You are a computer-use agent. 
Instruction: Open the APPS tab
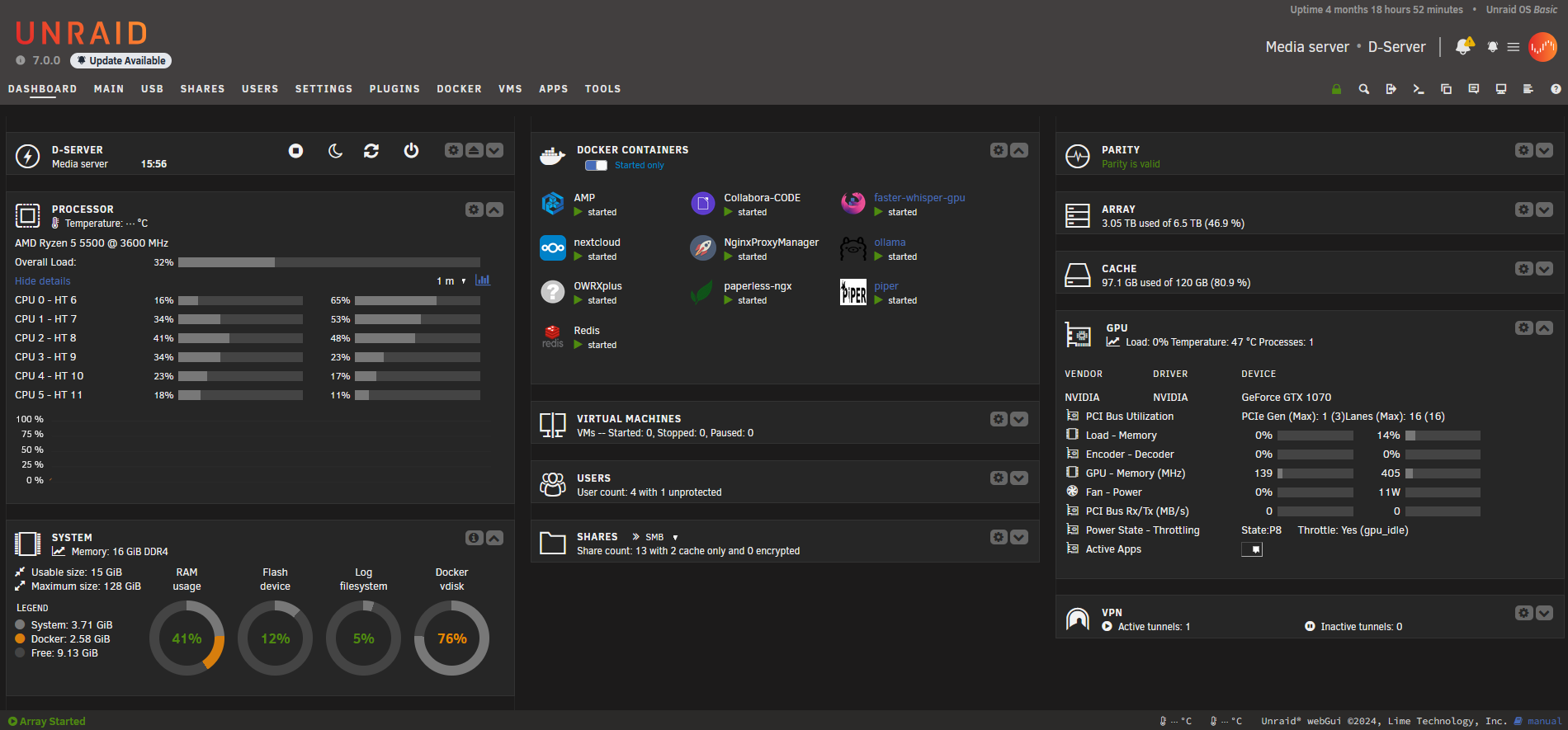pos(553,89)
